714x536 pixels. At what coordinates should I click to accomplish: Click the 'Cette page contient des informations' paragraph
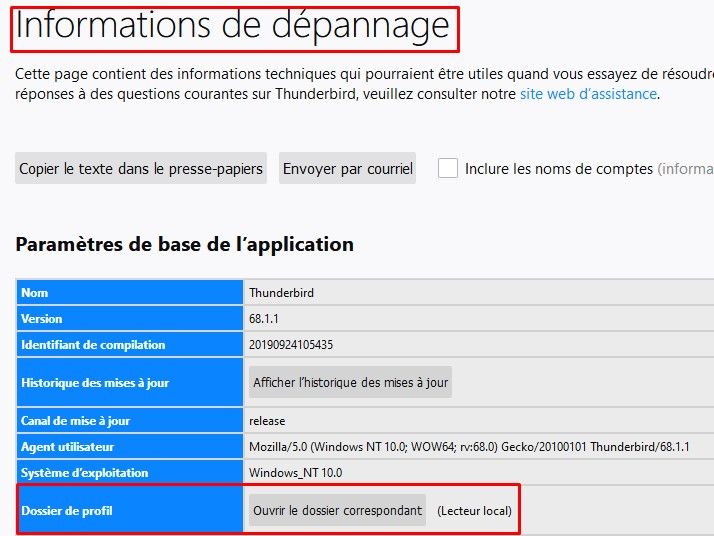click(x=364, y=84)
